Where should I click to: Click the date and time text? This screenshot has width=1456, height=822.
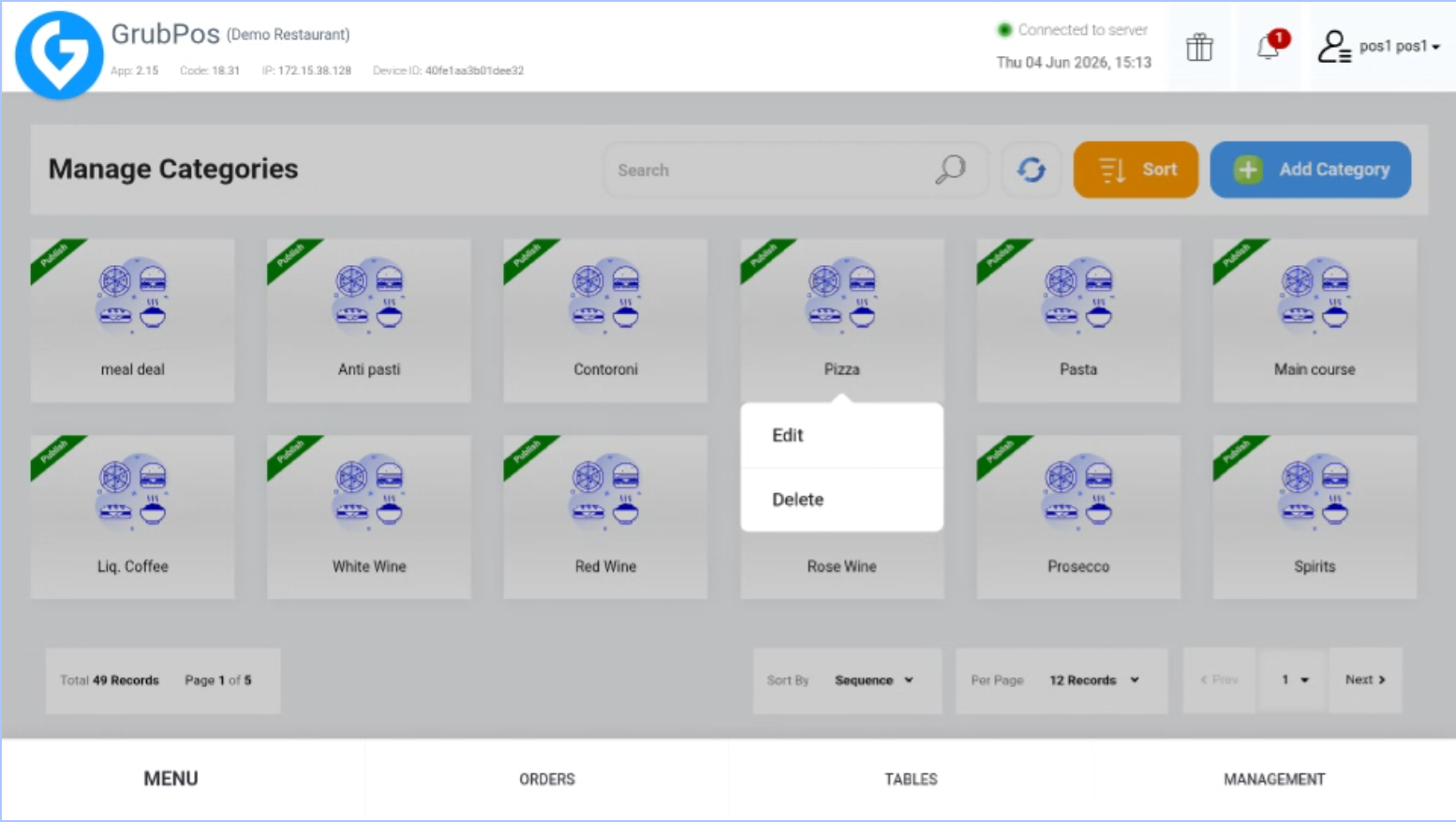1074,62
